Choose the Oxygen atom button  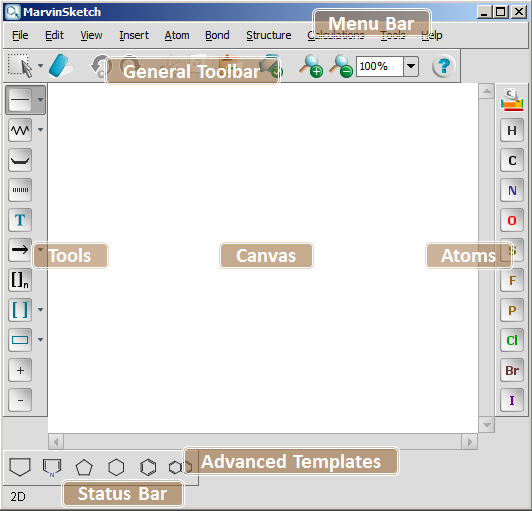512,221
